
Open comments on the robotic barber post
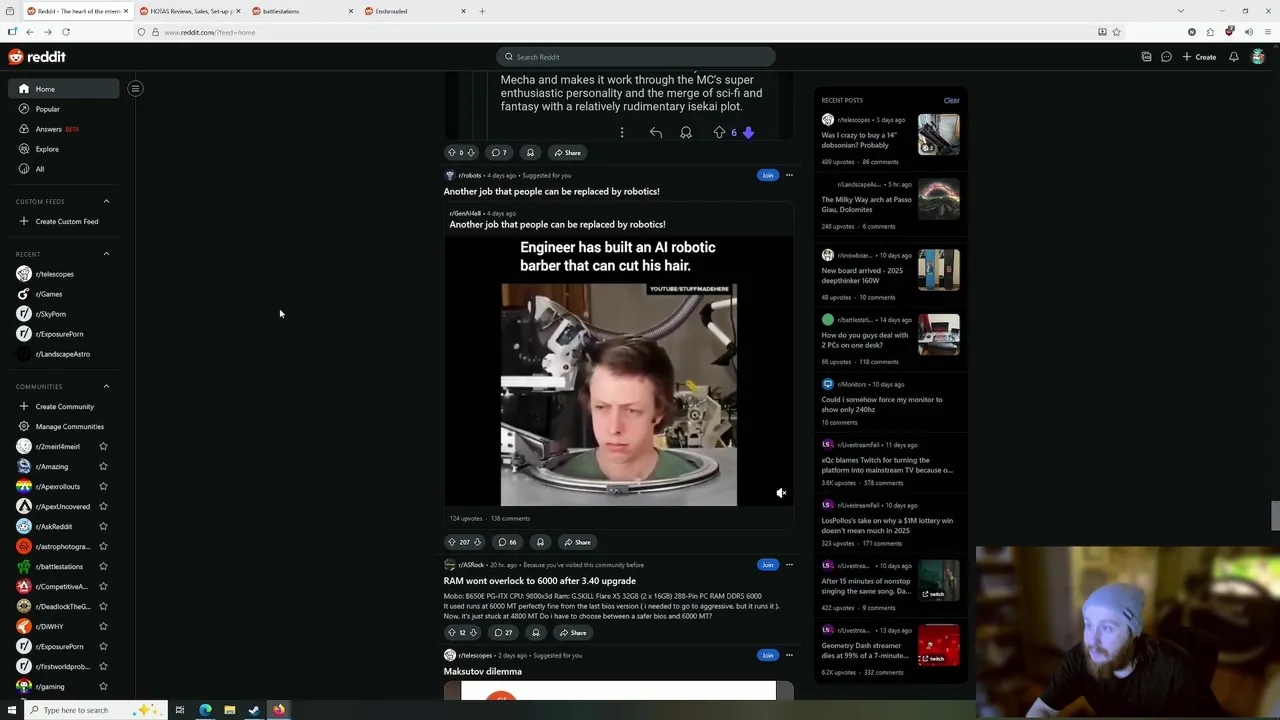507,542
